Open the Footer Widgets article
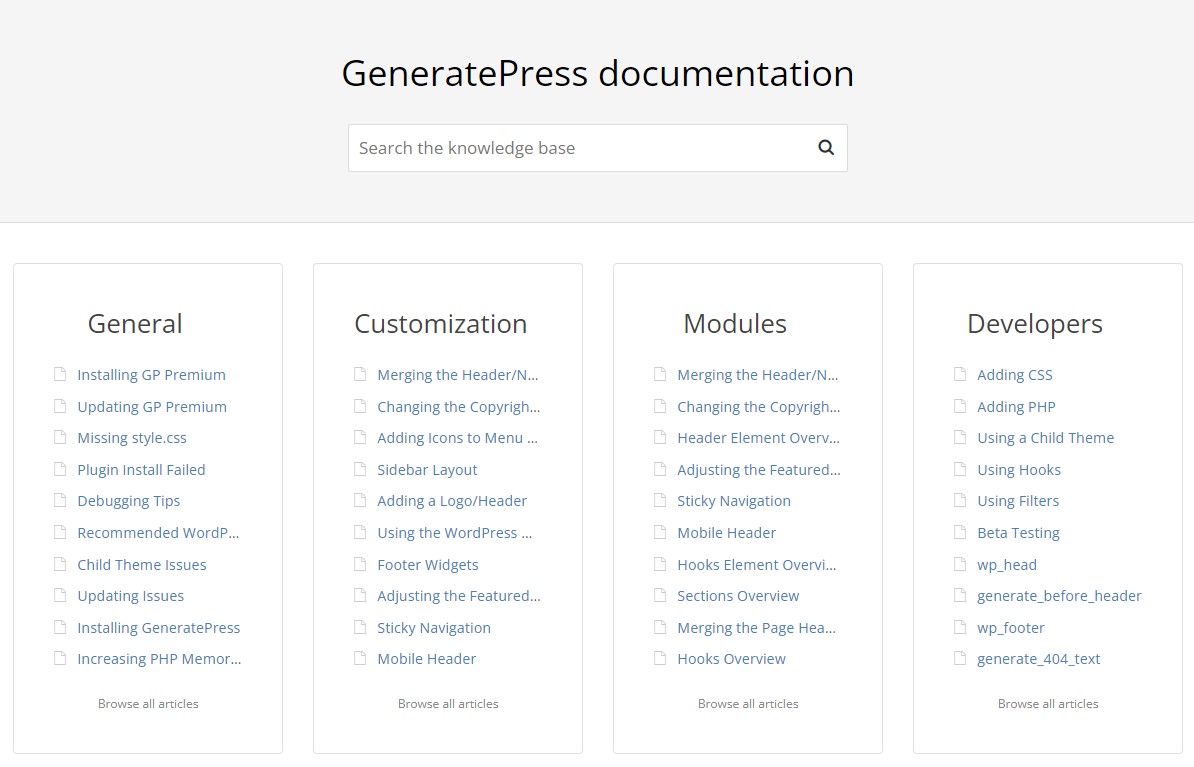Viewport: 1194px width, 767px height. [428, 565]
